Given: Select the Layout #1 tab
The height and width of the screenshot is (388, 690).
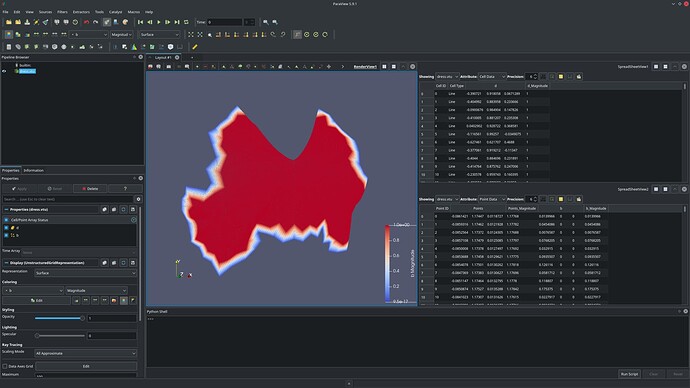Looking at the screenshot, I should pyautogui.click(x=163, y=57).
